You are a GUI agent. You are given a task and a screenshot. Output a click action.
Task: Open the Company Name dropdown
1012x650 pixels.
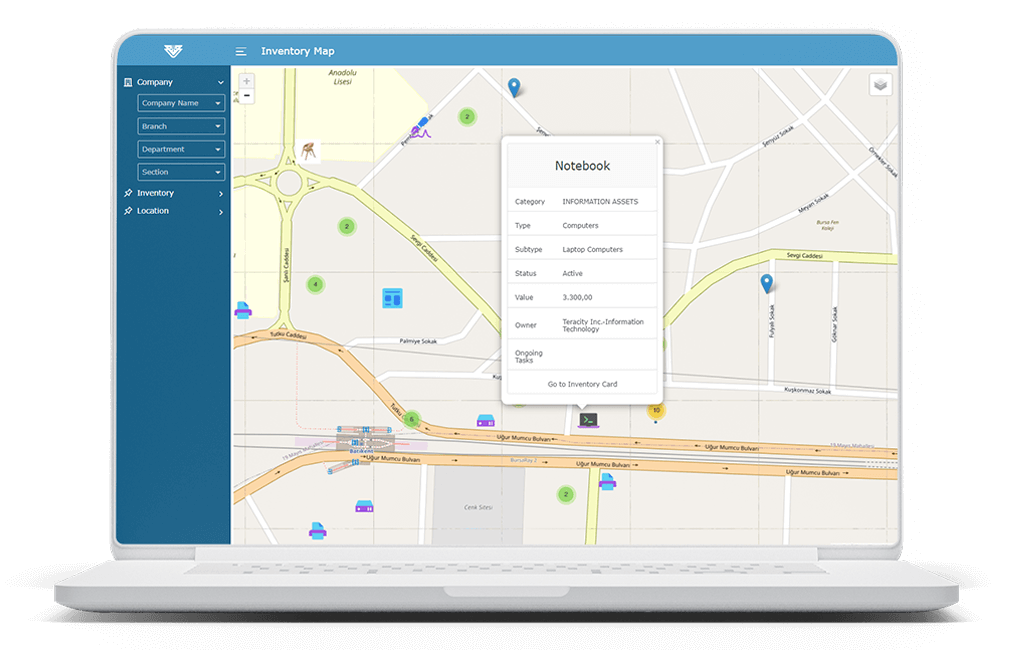tap(181, 103)
